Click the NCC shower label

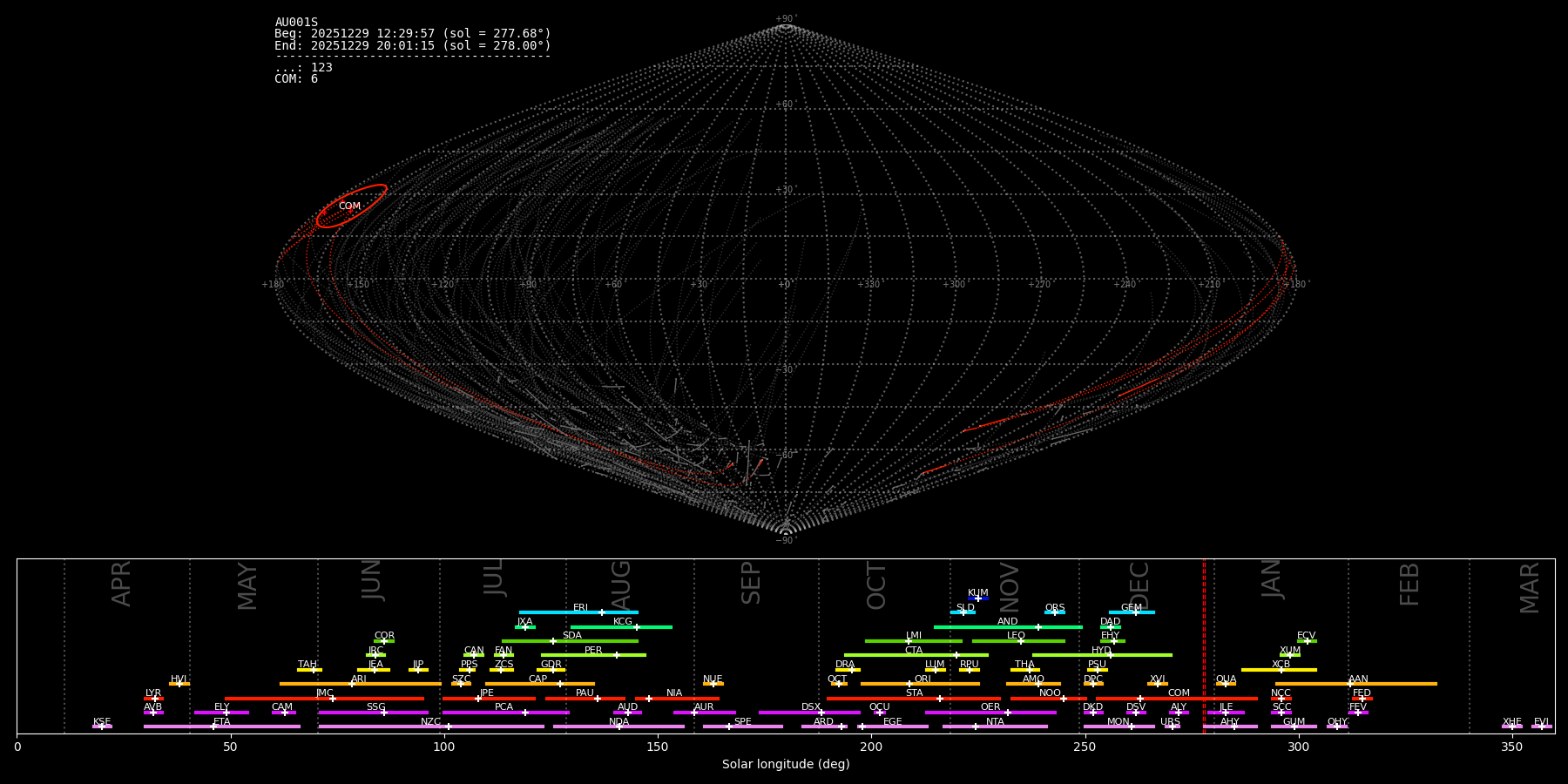(x=1281, y=693)
